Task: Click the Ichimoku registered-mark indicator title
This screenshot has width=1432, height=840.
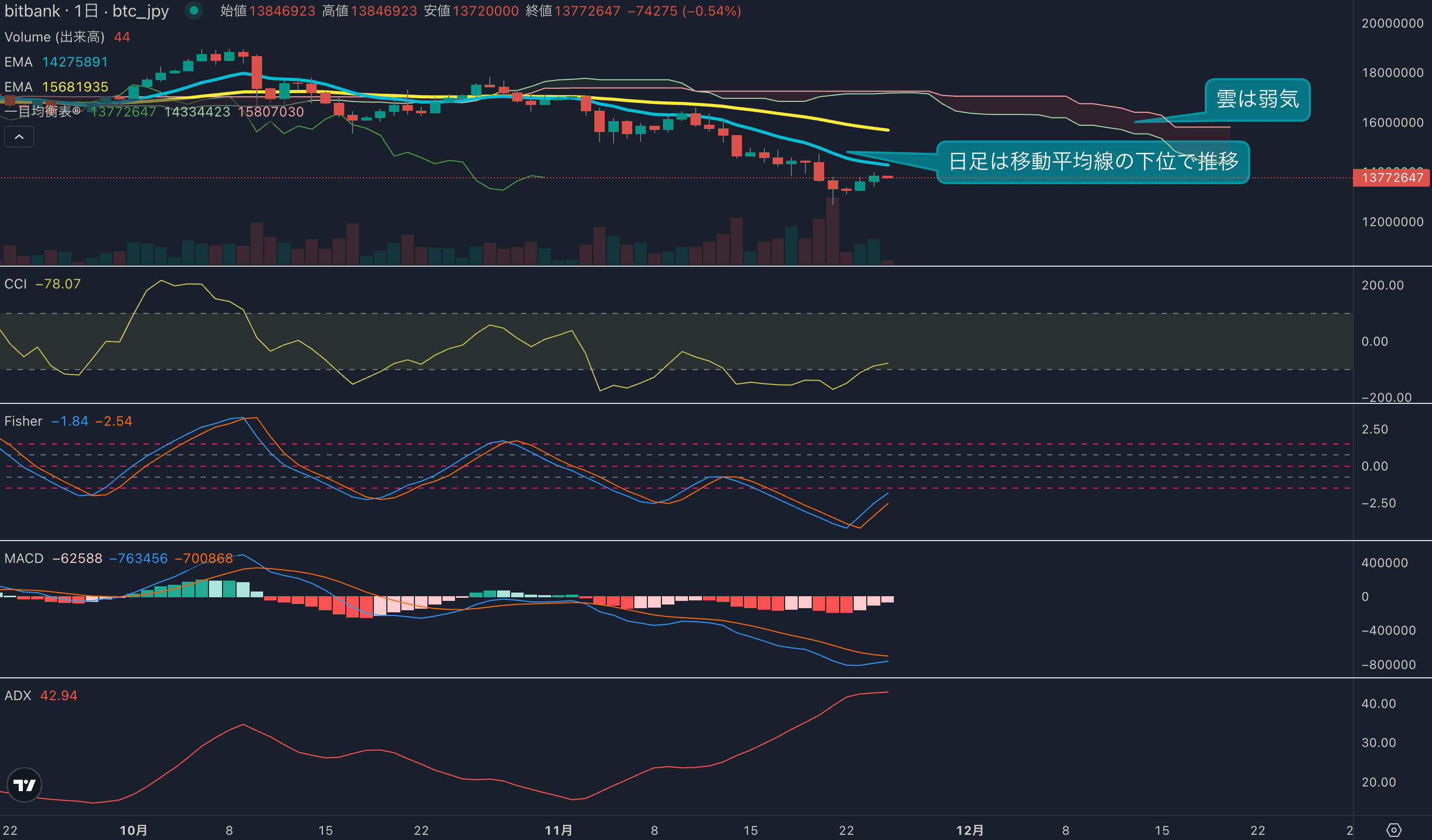Action: pos(43,111)
